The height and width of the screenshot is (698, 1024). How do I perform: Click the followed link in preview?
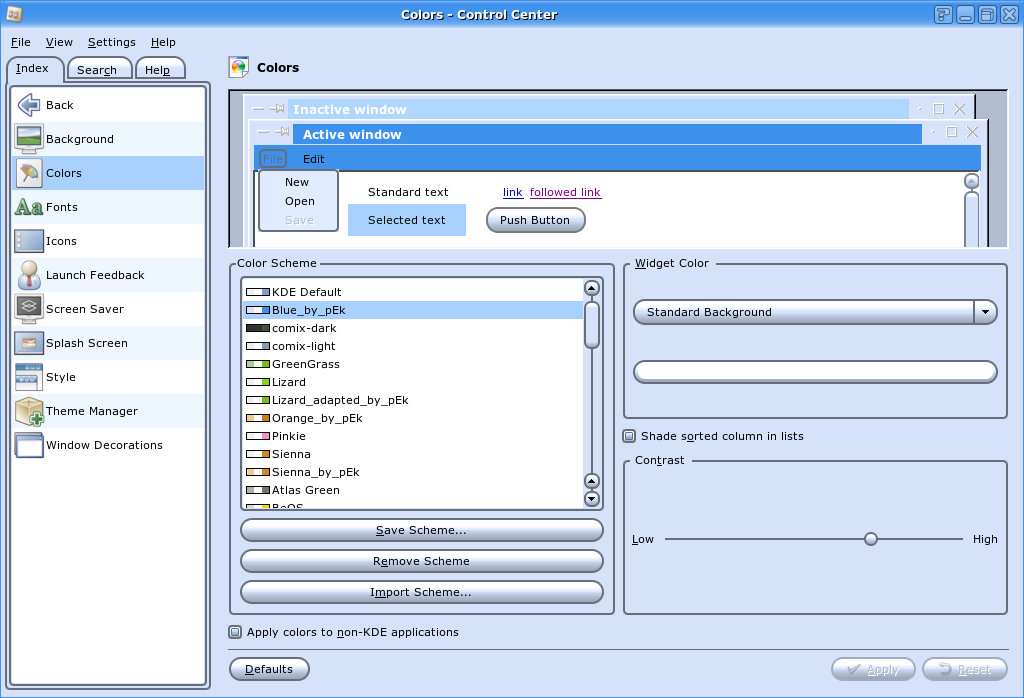tap(565, 192)
